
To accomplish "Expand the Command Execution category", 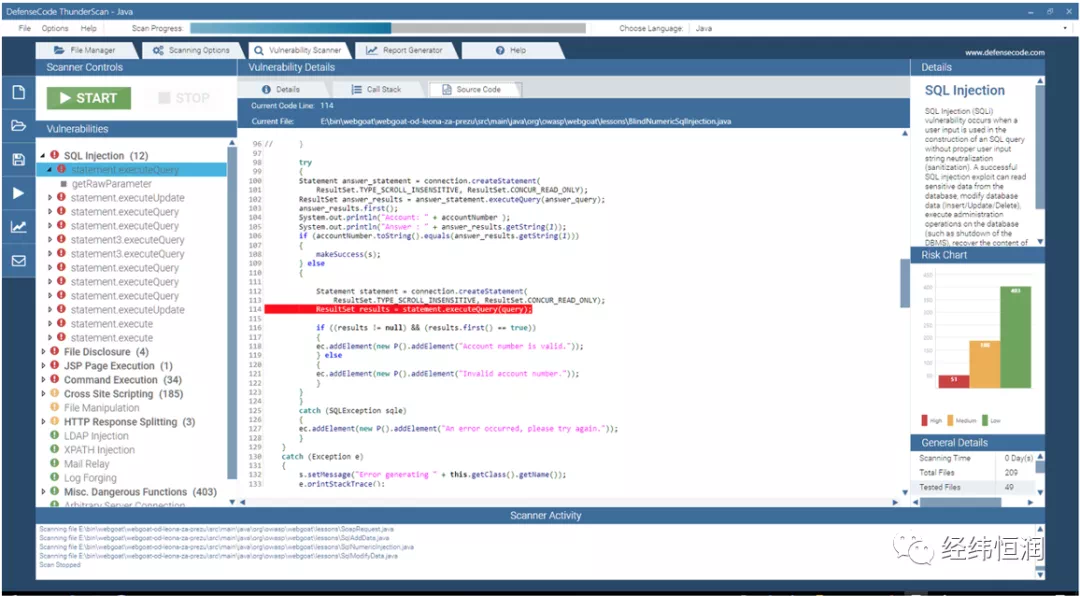I will click(43, 380).
